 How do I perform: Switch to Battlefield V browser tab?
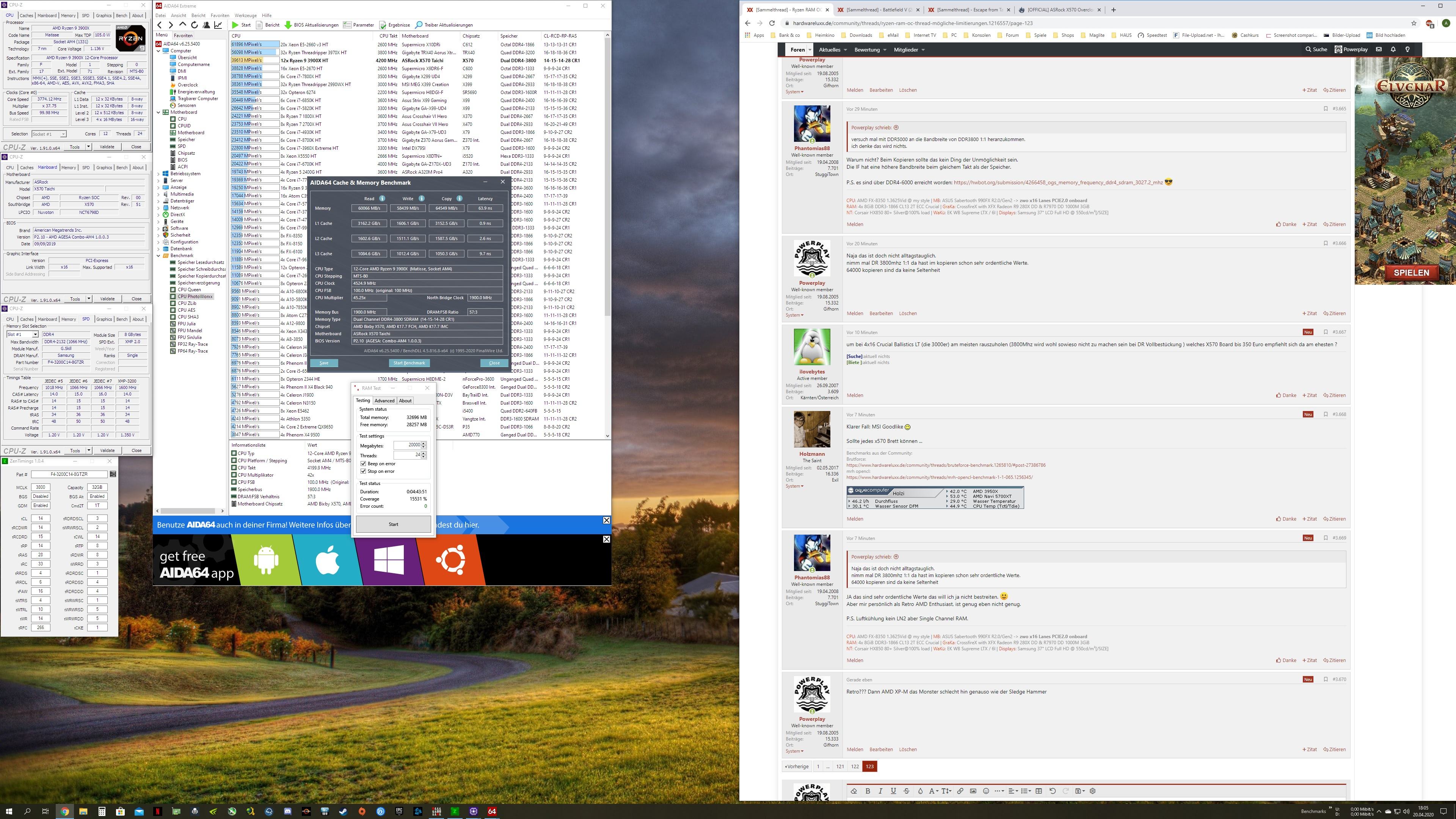point(879,9)
